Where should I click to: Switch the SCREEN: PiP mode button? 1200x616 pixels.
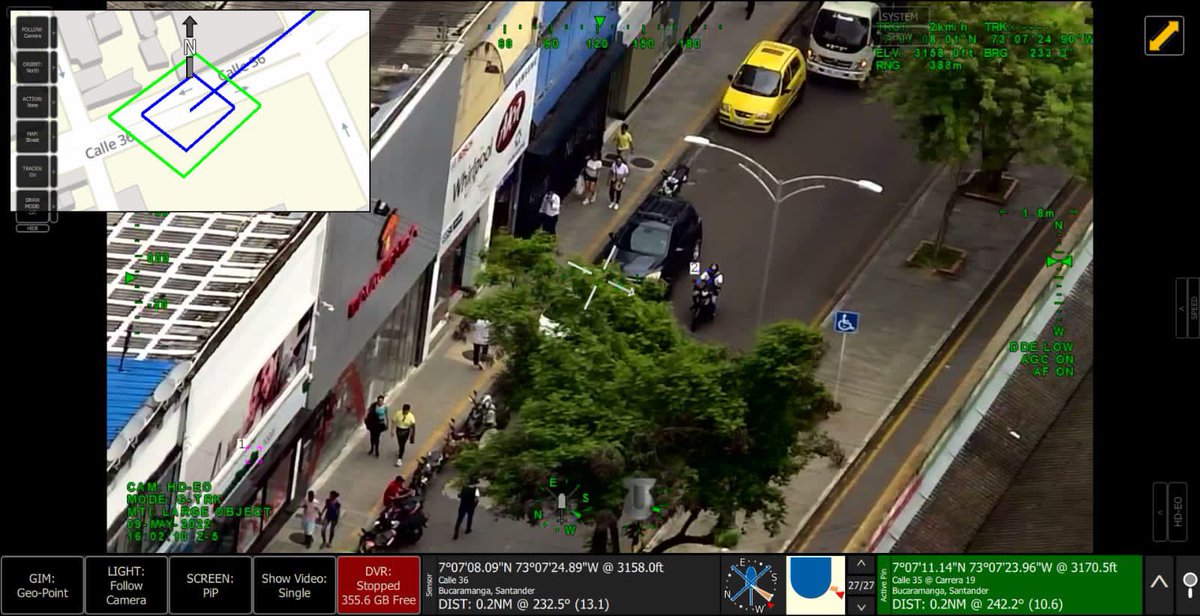pos(210,585)
